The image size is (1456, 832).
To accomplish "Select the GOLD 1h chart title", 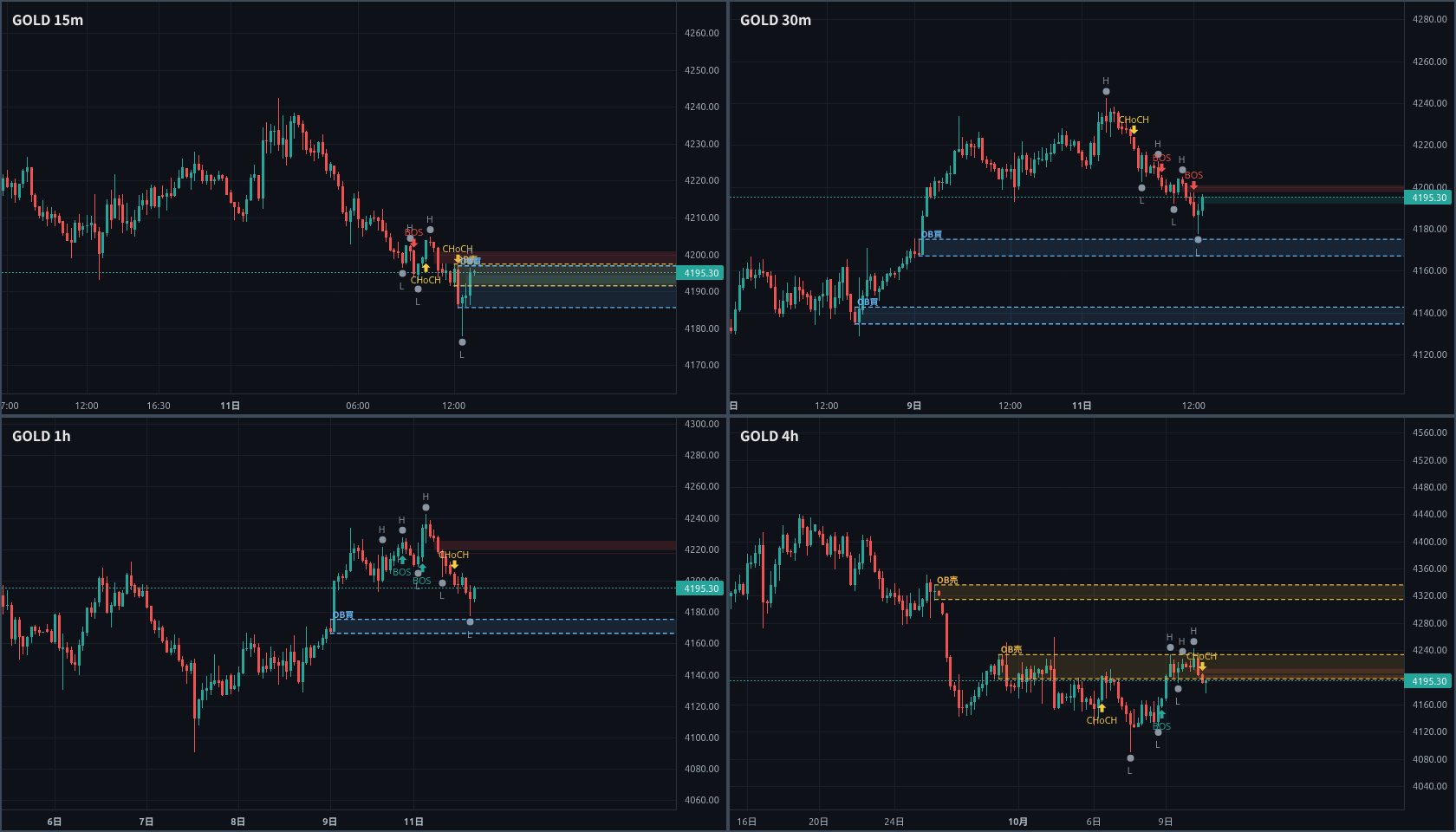I will coord(42,436).
